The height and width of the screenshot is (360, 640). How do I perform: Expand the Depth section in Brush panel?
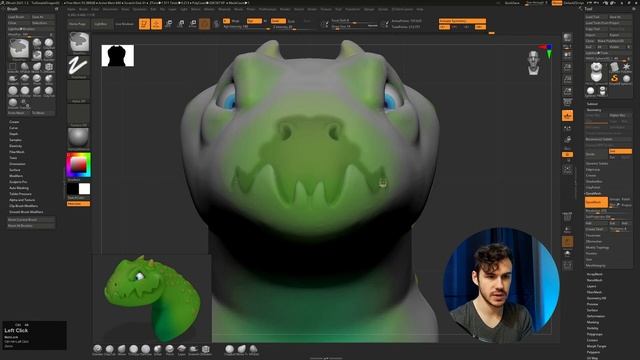coord(14,134)
